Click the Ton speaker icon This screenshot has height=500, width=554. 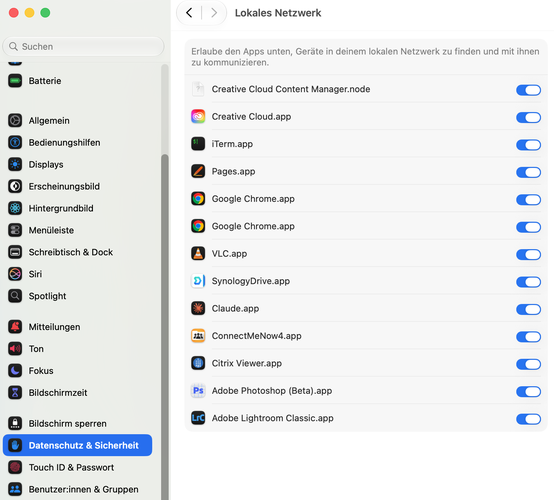click(x=15, y=349)
